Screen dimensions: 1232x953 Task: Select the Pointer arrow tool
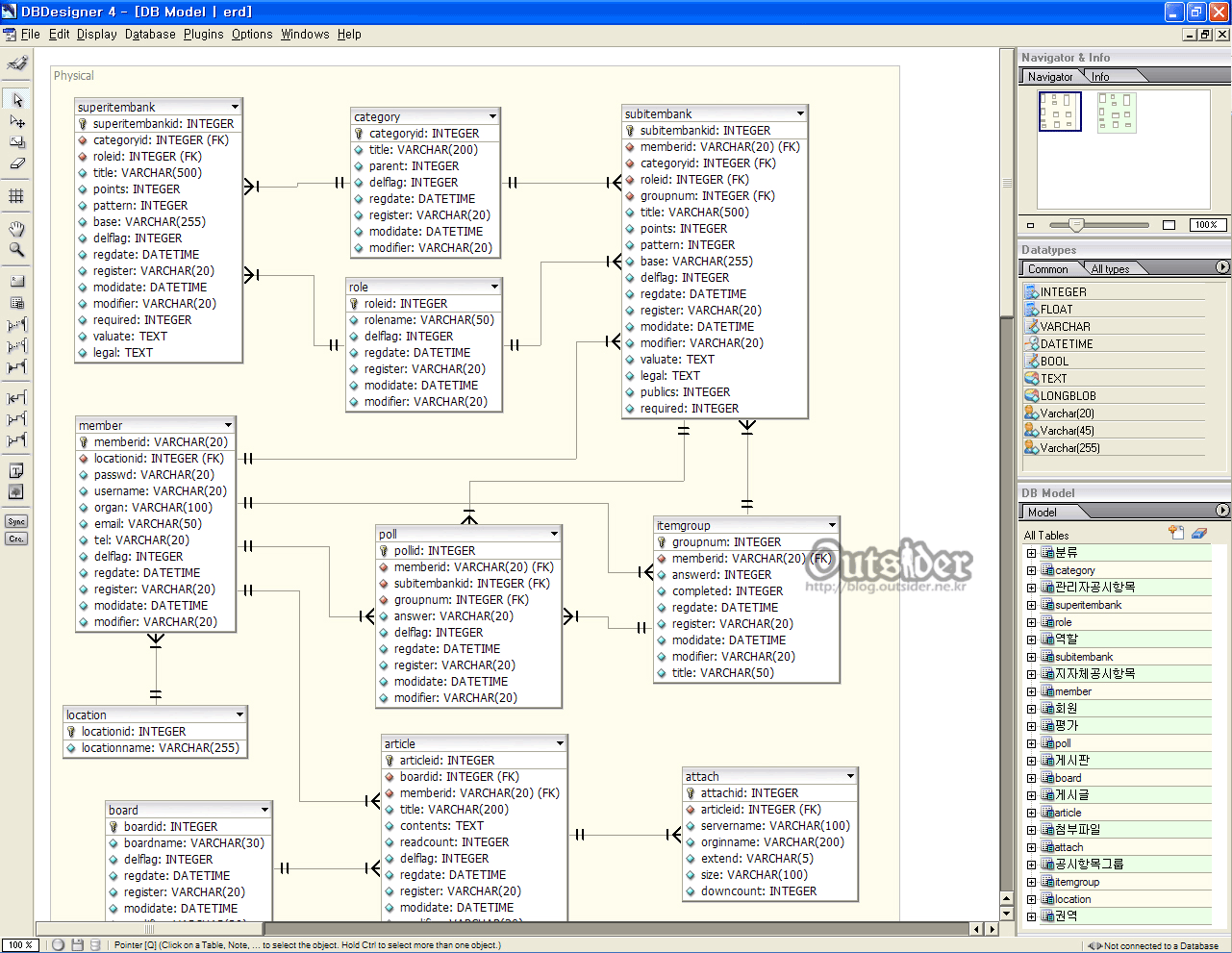[16, 100]
